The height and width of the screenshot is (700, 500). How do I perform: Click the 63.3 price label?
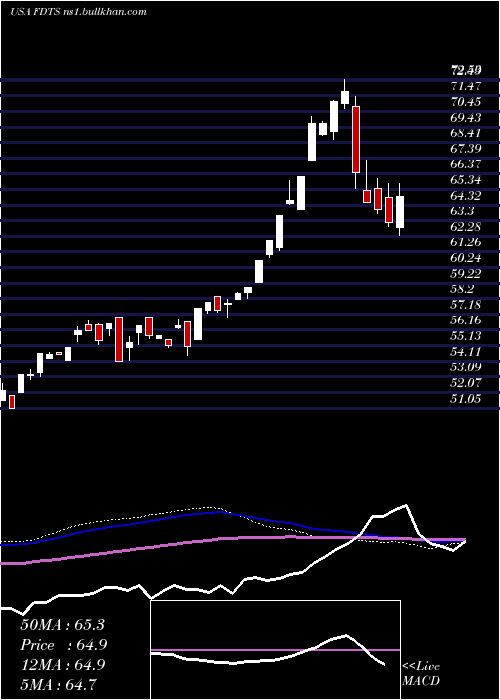[462, 211]
